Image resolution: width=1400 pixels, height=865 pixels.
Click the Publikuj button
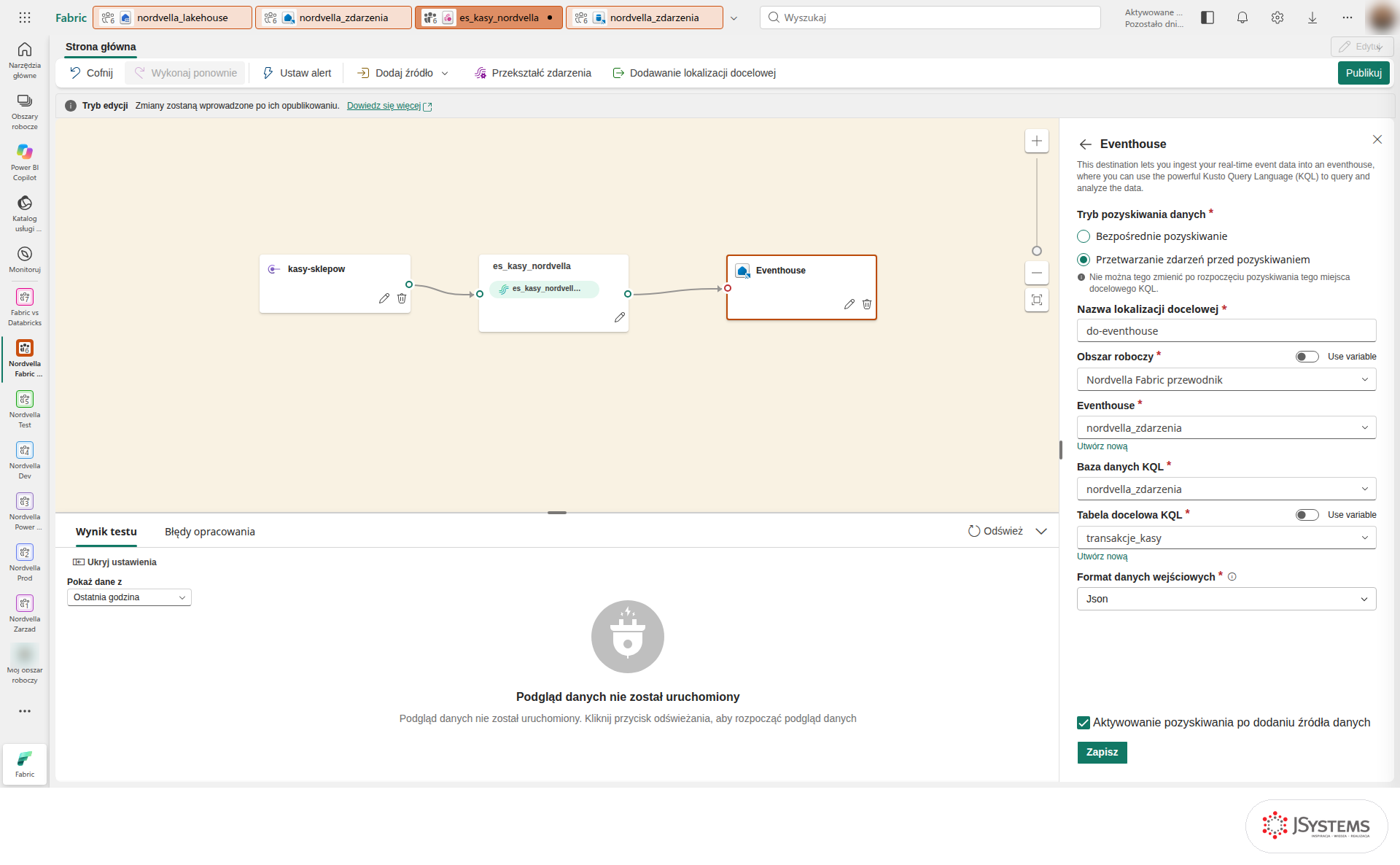tap(1364, 73)
